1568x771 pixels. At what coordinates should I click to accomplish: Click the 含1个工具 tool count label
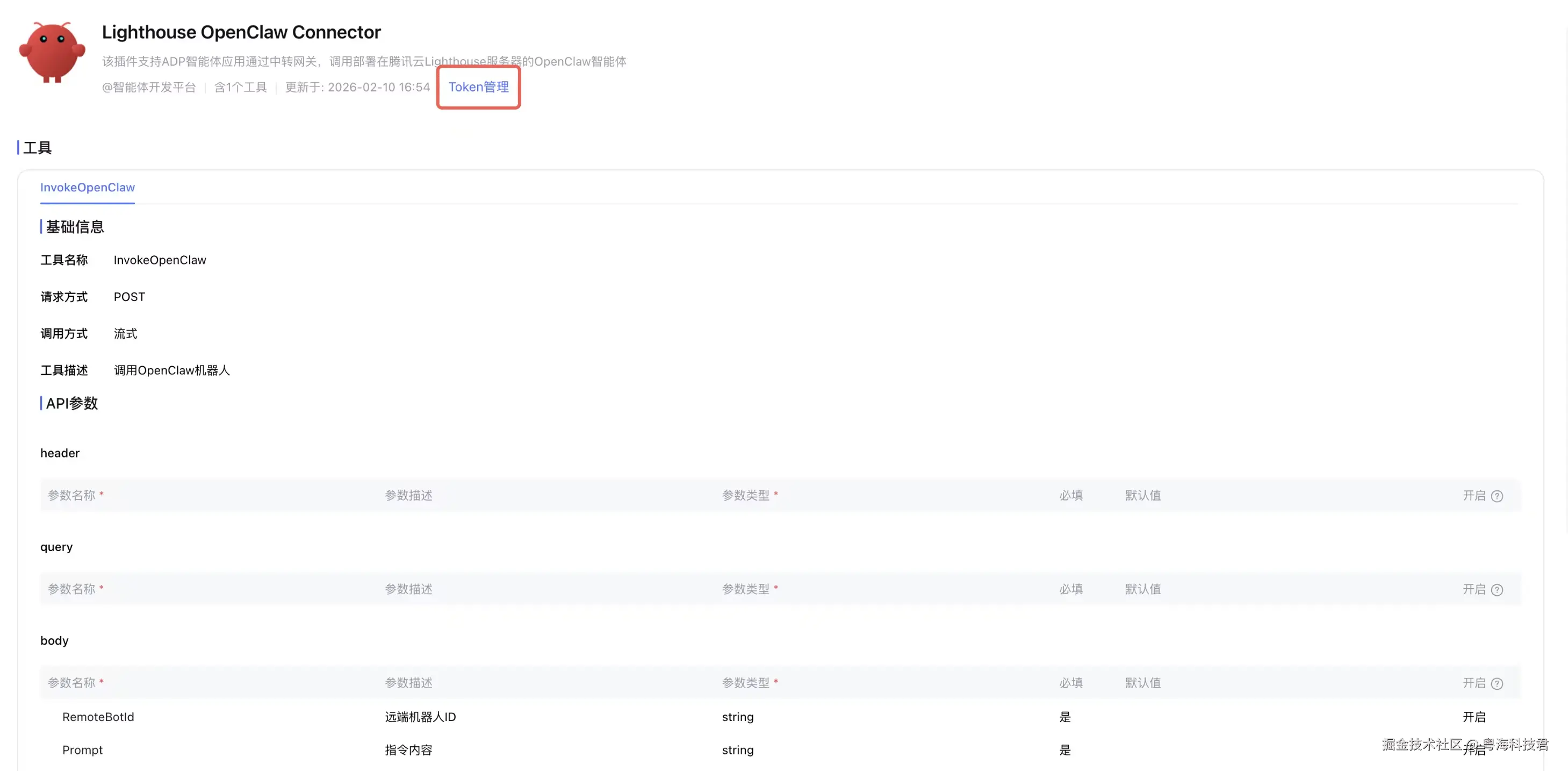[x=240, y=87]
